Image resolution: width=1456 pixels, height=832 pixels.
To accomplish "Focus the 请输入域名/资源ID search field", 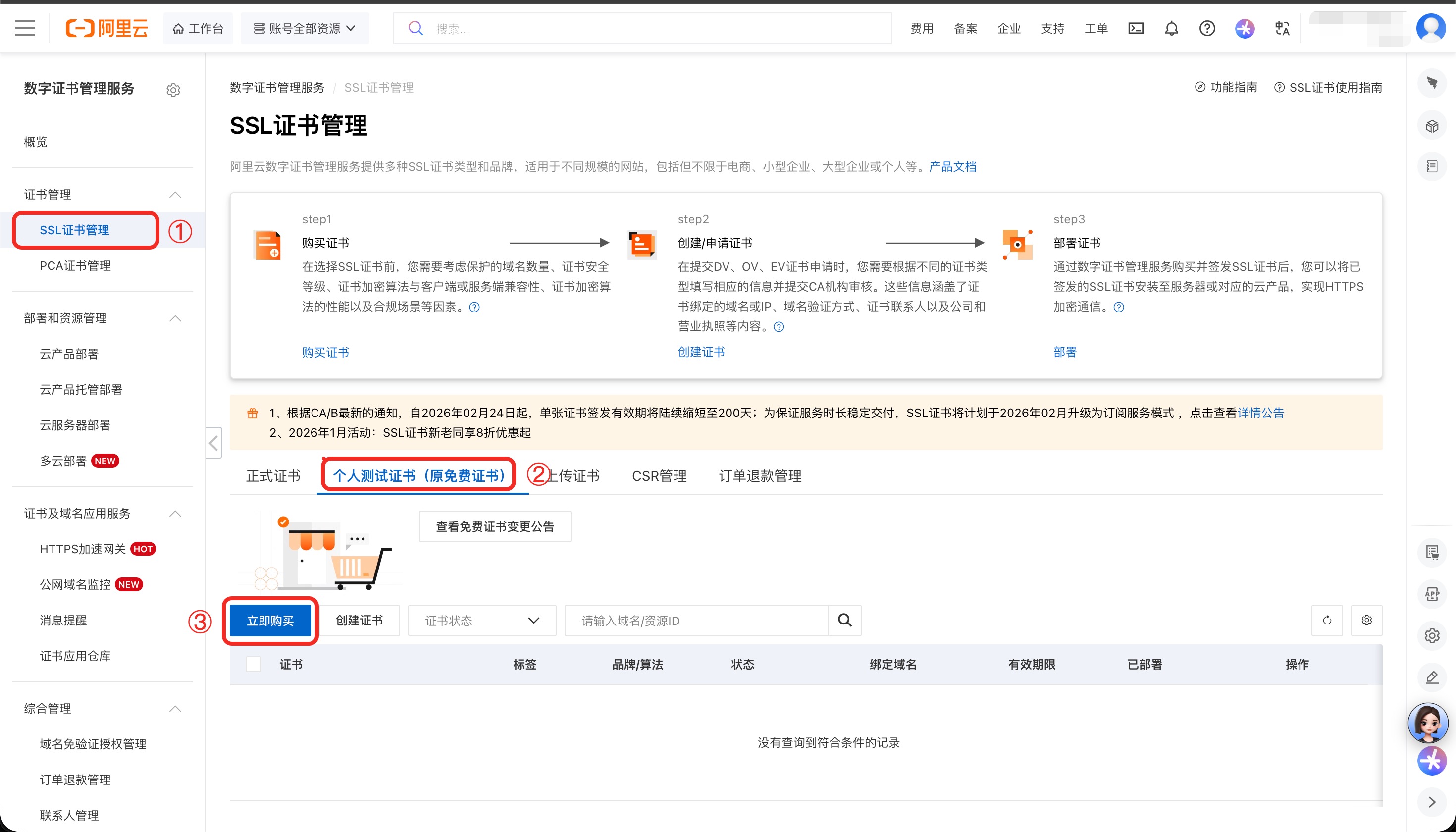I will (x=695, y=620).
